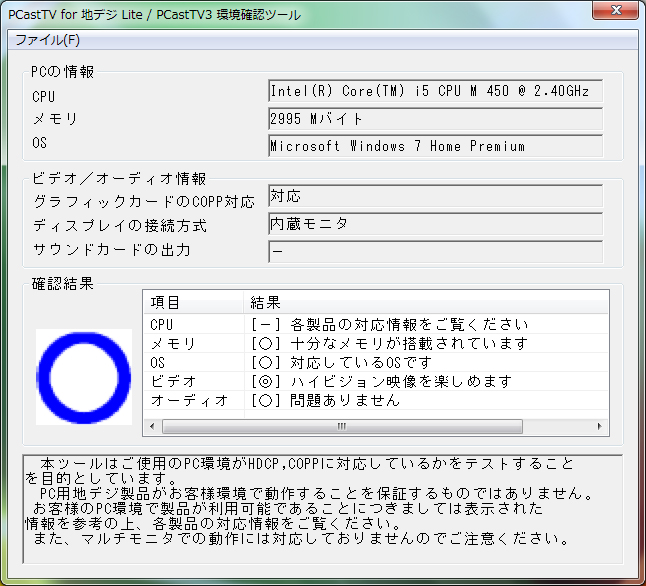This screenshot has height=586, width=646.
Task: Open the ファイル(F) menu
Action: click(x=47, y=40)
